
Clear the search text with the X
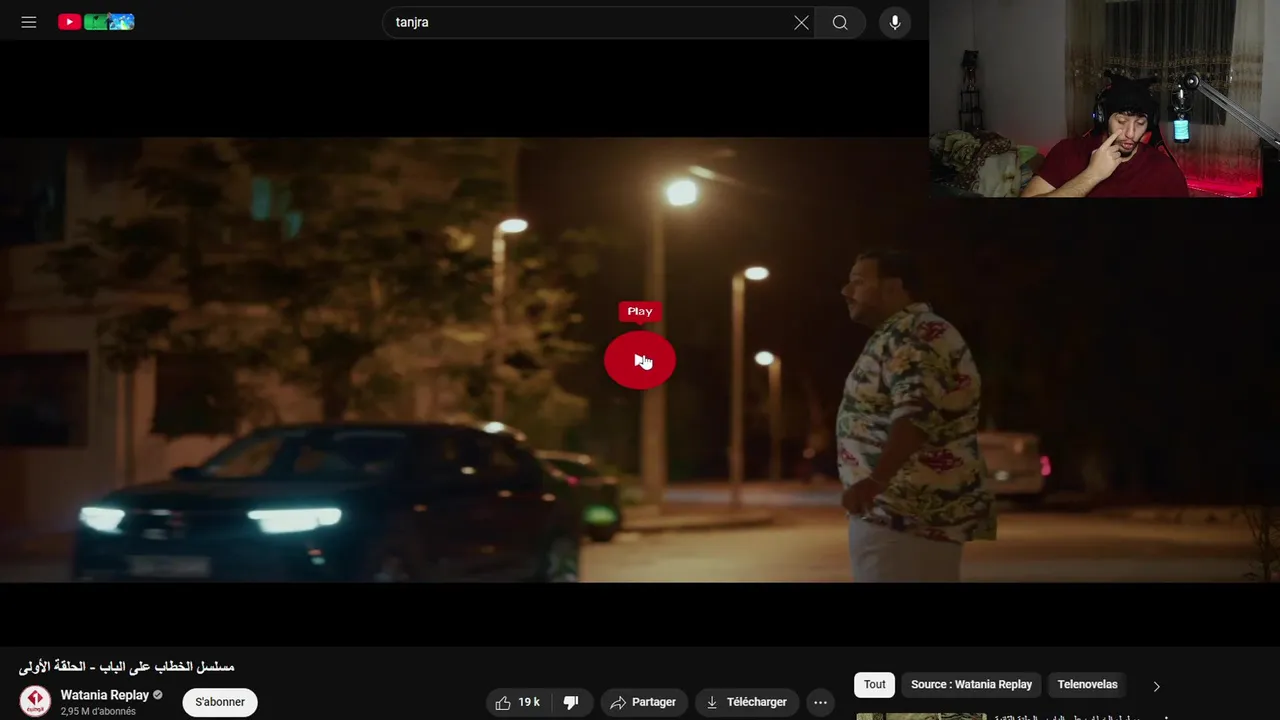point(801,22)
